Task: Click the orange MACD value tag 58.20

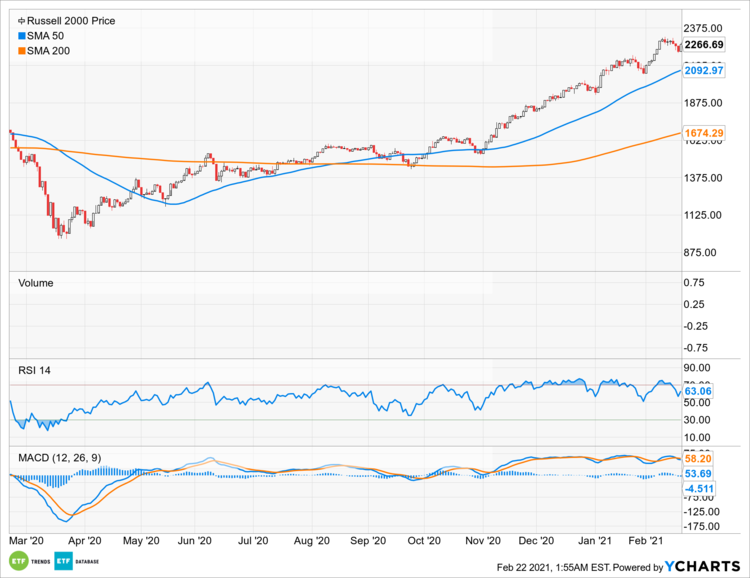Action: [697, 458]
